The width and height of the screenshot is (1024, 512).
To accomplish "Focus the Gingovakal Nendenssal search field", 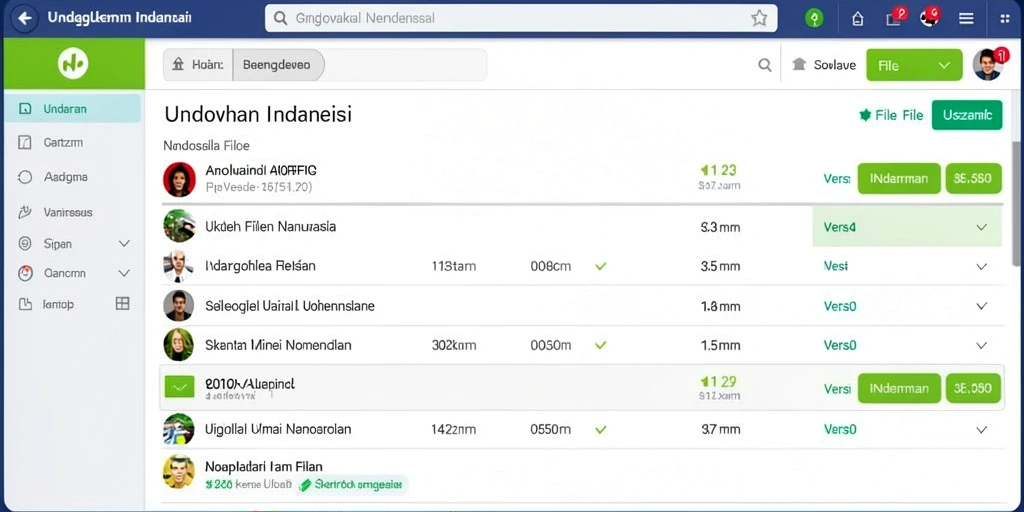I will 520,18.
